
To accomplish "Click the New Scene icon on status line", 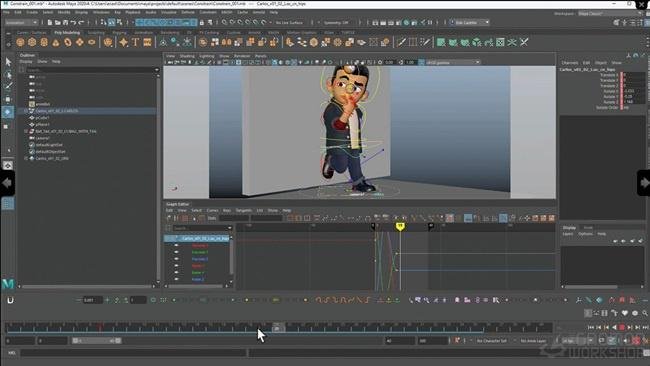I will pos(50,22).
